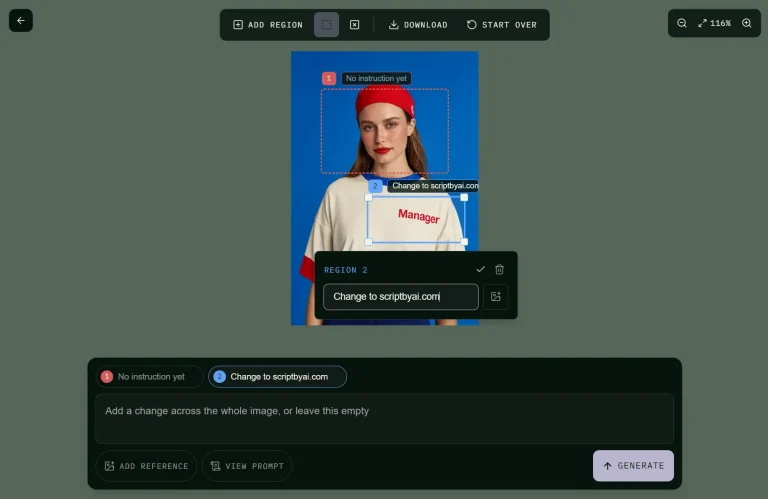The image size is (768, 499).
Task: Zoom out with the minus magnifier
Action: pyautogui.click(x=682, y=23)
